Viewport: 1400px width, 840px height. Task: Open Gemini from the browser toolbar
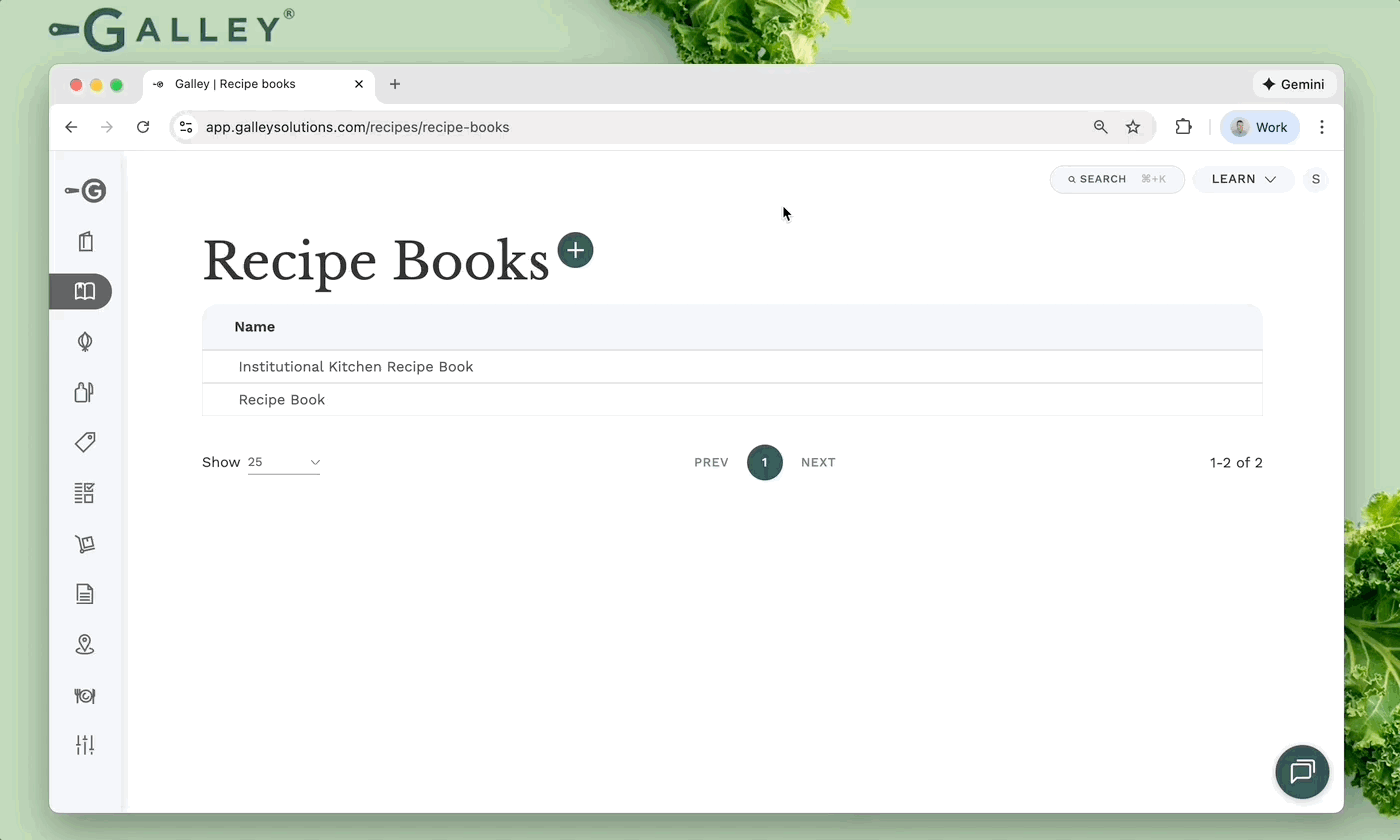point(1294,84)
